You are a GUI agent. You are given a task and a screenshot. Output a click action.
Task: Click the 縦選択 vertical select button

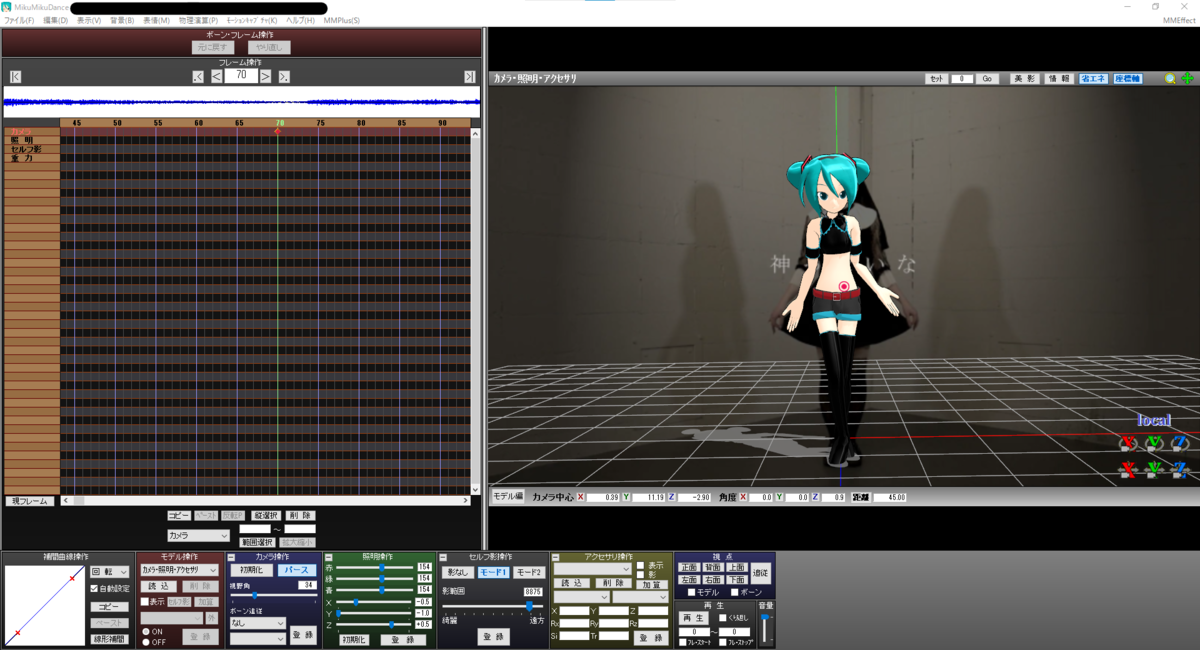click(x=264, y=516)
